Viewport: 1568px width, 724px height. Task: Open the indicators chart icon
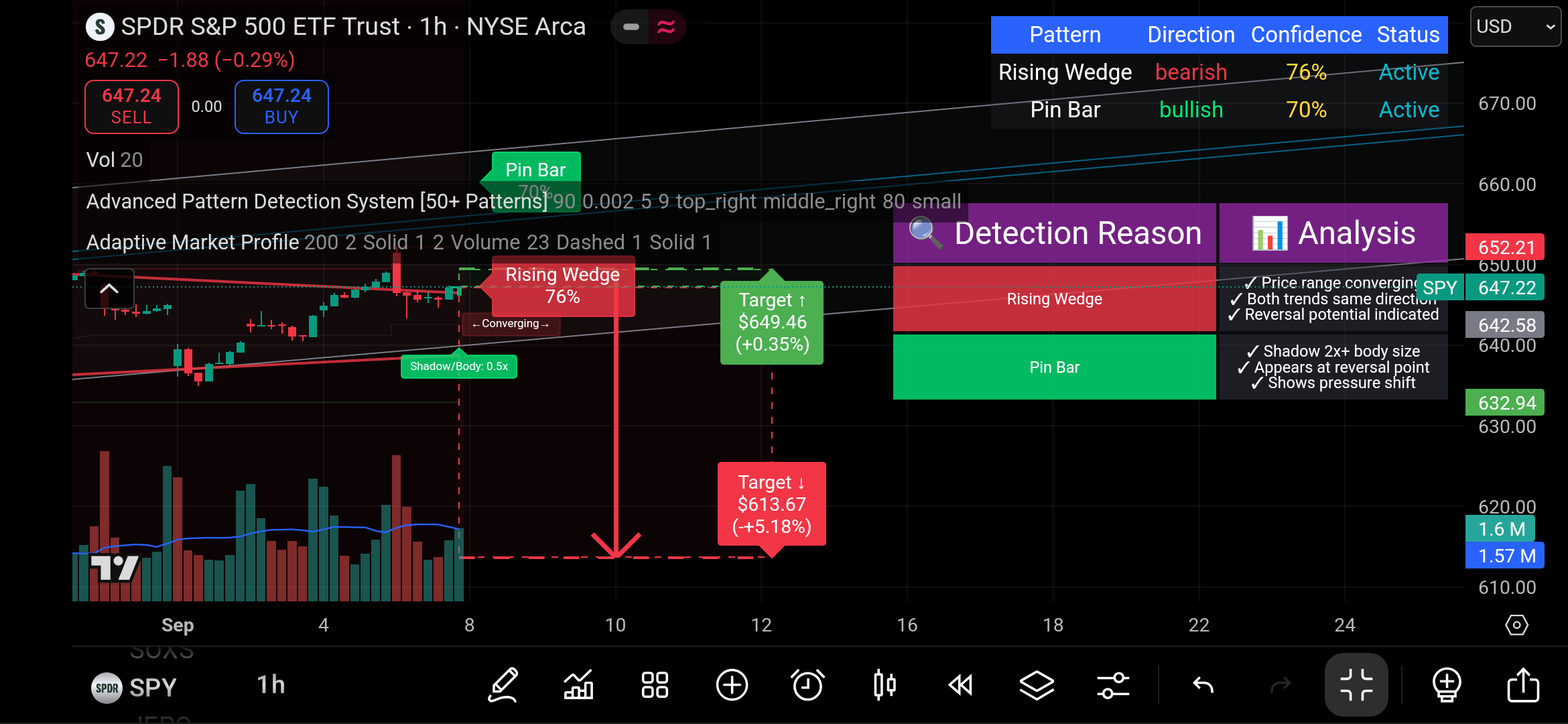click(578, 685)
